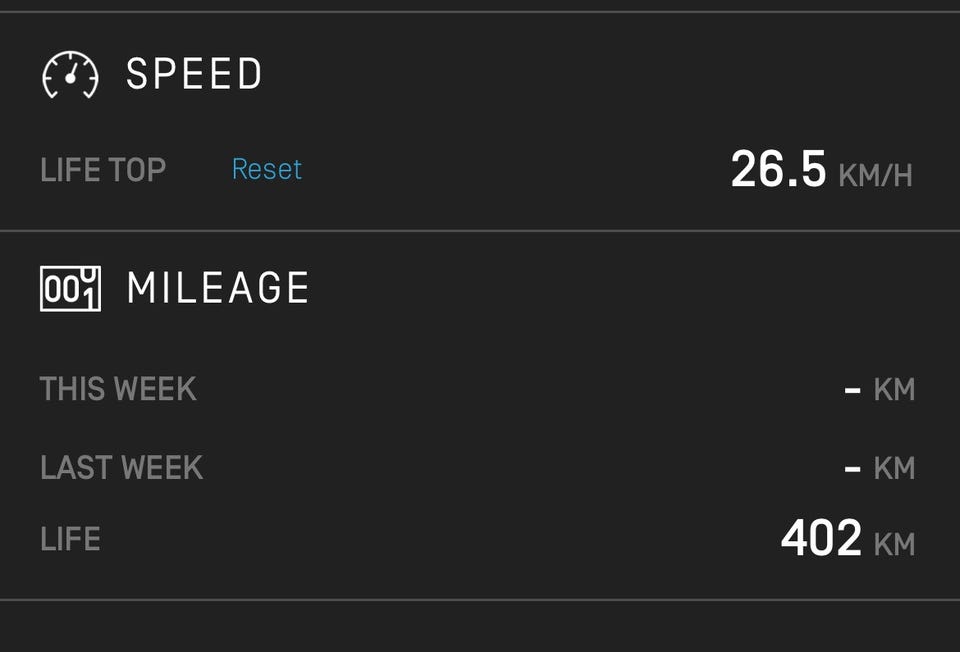Click the KM unit beside LAST WEEK
This screenshot has width=960, height=652.
click(894, 468)
